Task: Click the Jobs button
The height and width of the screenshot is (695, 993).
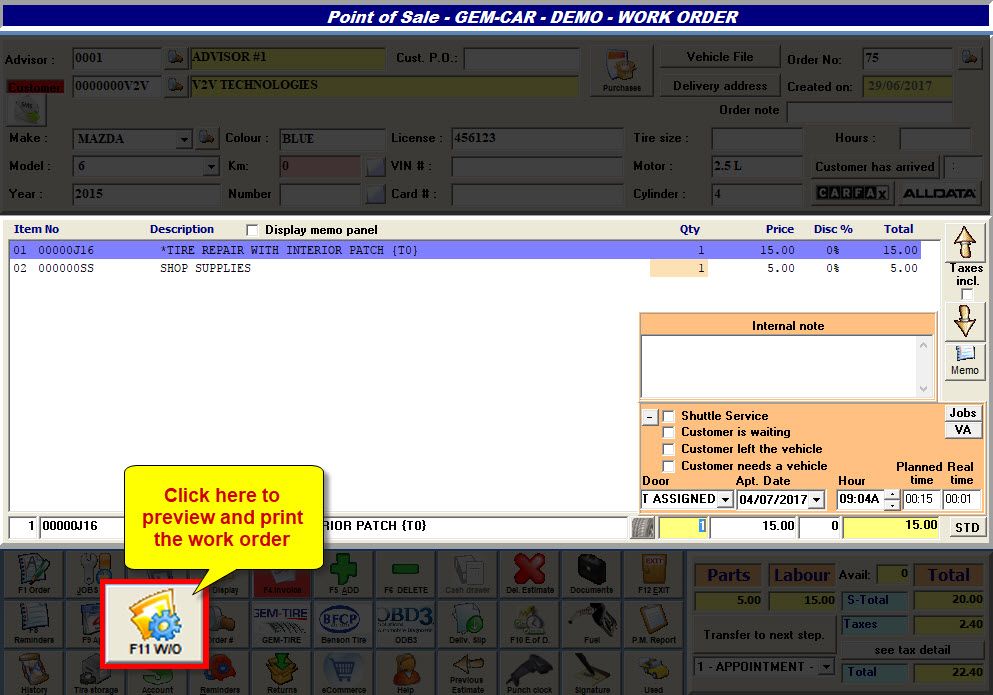Action: 963,412
